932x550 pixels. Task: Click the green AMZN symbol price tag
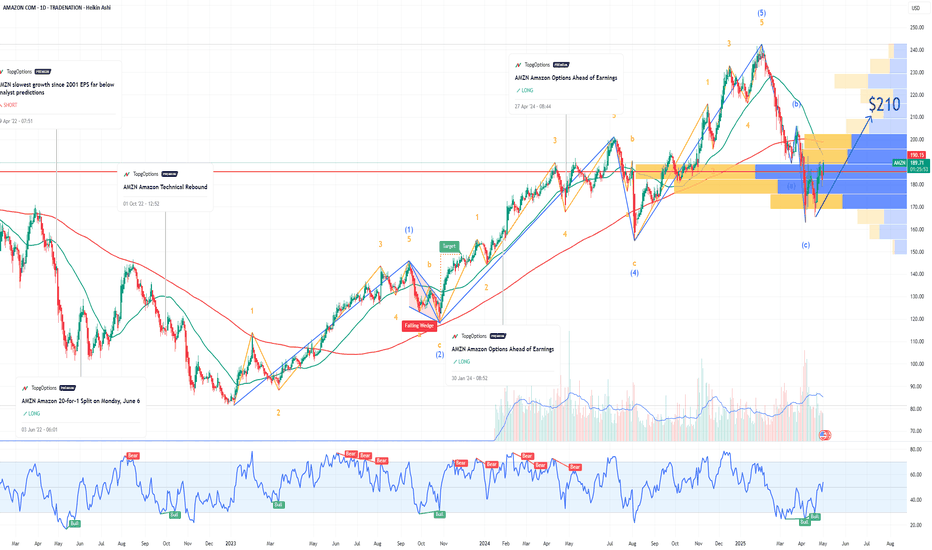point(899,163)
